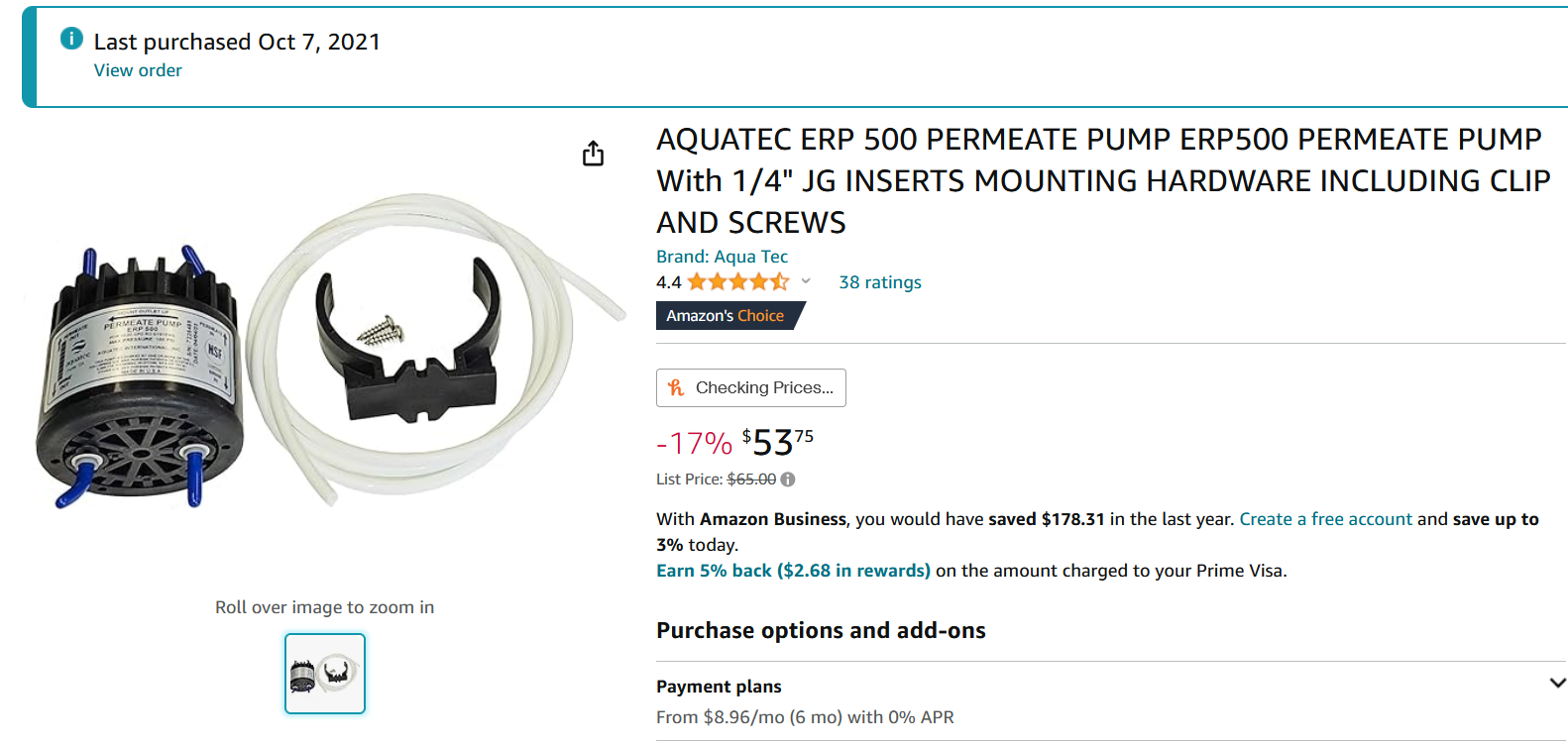Screen dimensions: 1568x747
Task: Open the rating breakdown dropdown arrow
Action: pyautogui.click(x=806, y=281)
